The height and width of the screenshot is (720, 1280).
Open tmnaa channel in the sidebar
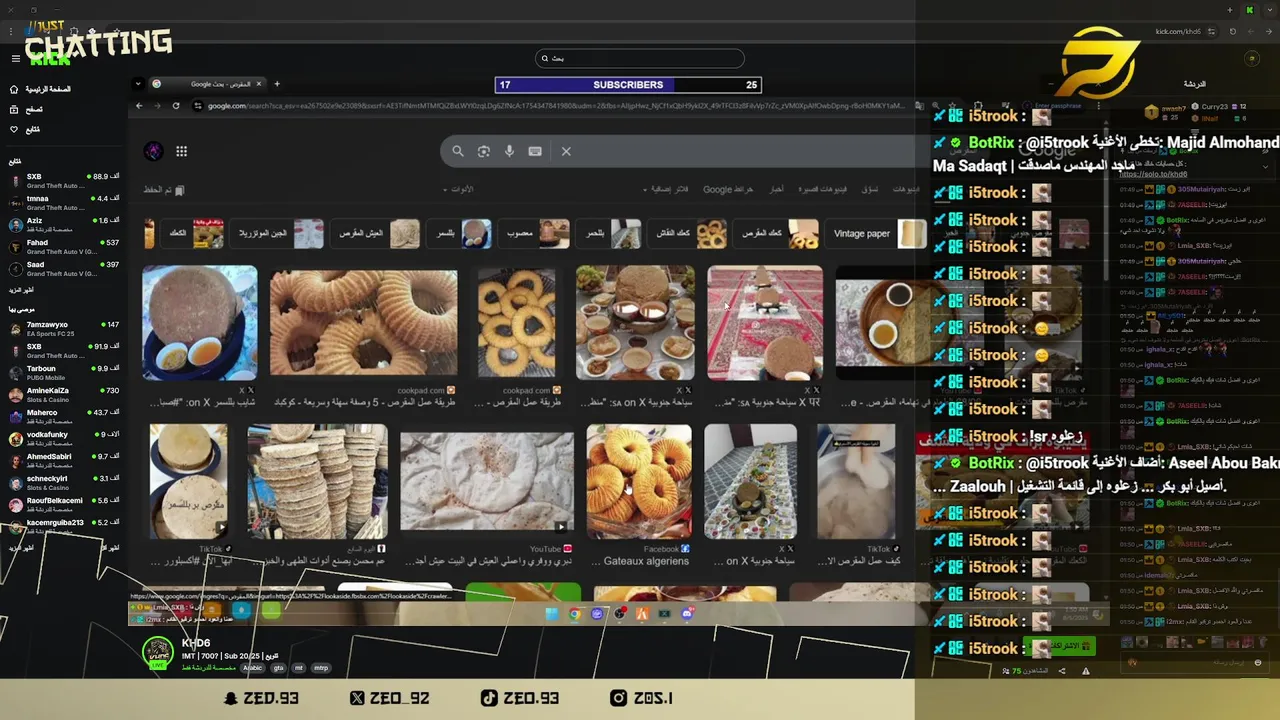click(x=63, y=203)
